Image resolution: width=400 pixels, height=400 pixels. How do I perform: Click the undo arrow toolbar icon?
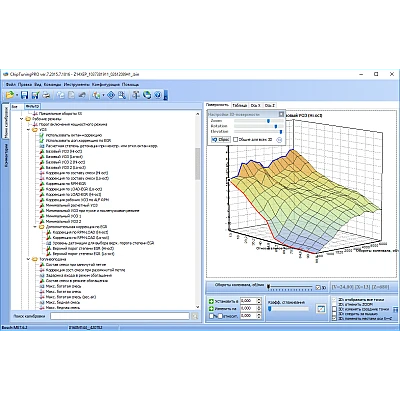coord(82,95)
